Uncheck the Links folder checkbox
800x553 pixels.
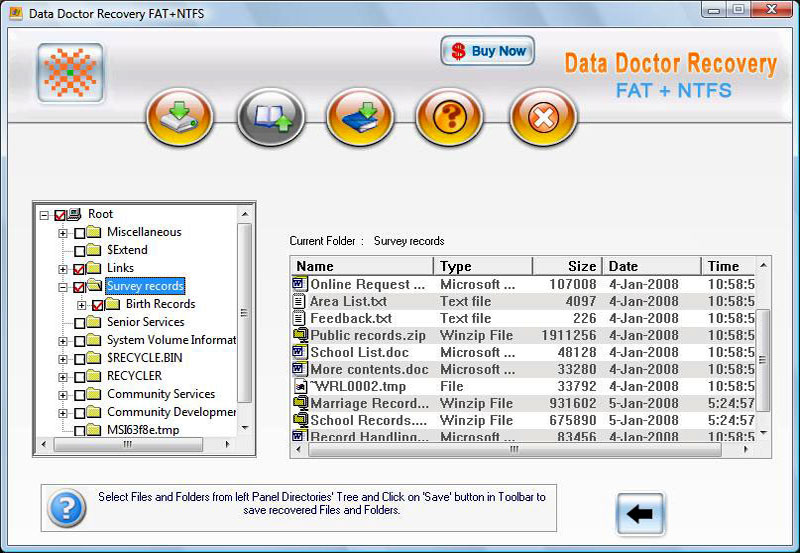tap(79, 269)
